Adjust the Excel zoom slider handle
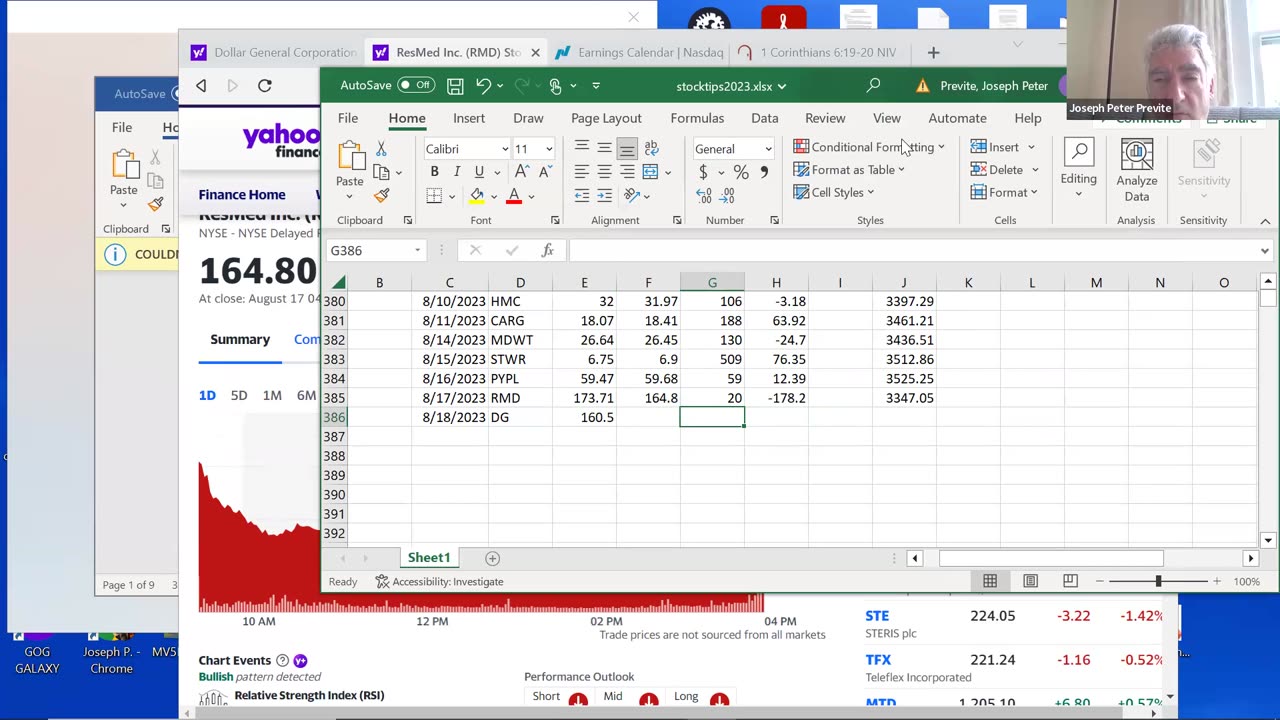The height and width of the screenshot is (720, 1280). [x=1158, y=581]
